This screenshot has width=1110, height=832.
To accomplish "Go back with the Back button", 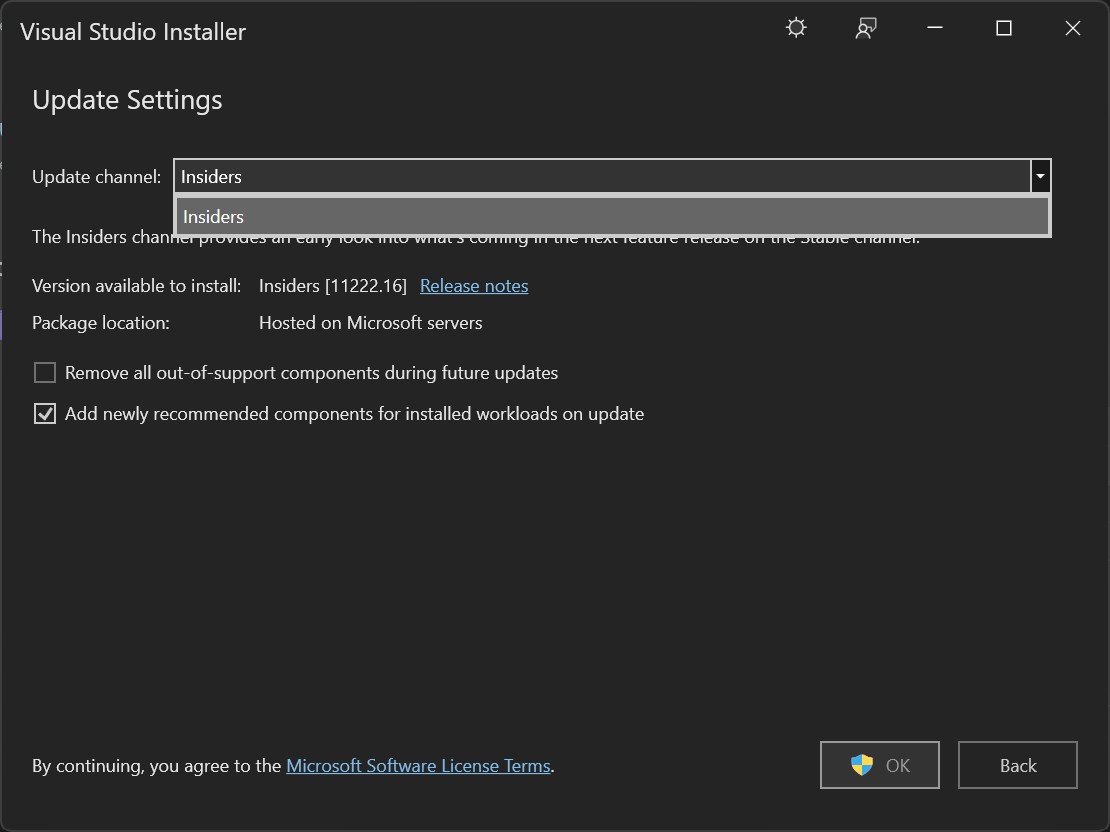I will 1017,765.
